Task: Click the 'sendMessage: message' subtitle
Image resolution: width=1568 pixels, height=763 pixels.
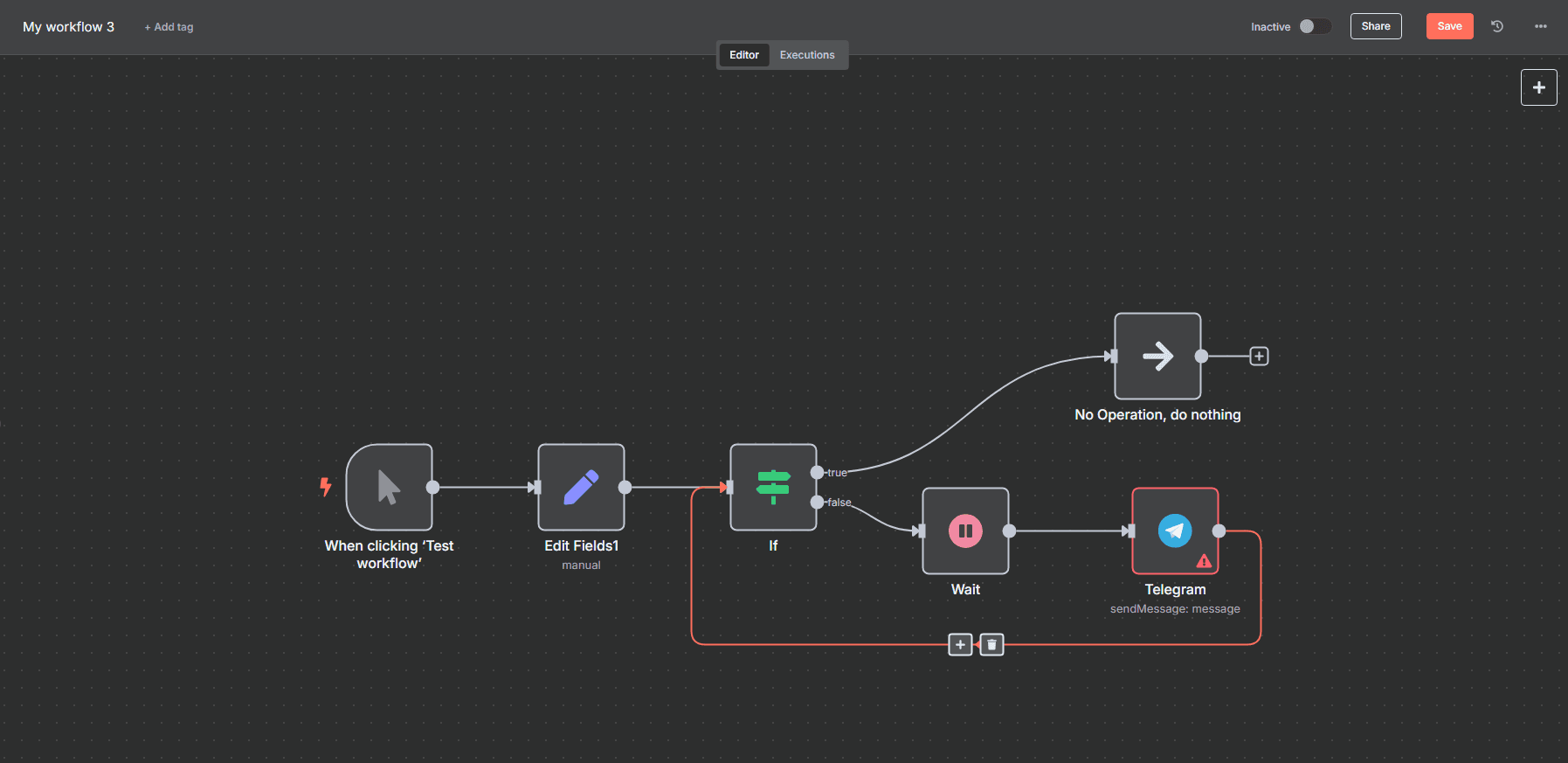Action: 1175,609
